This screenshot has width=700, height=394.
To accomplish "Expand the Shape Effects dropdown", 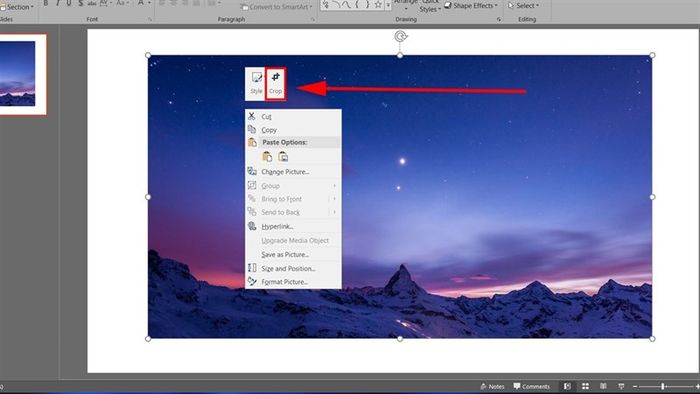I will point(471,6).
